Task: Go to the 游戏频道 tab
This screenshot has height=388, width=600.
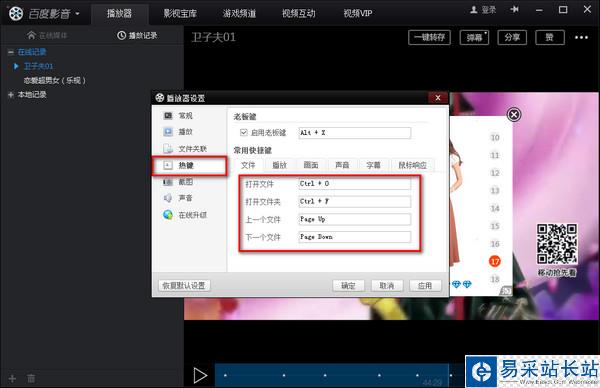Action: [239, 13]
